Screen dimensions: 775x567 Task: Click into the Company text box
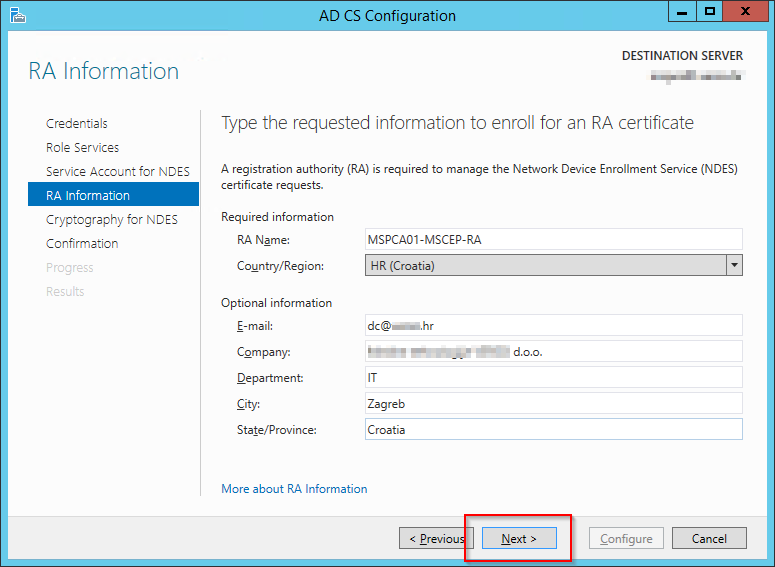pyautogui.click(x=554, y=351)
